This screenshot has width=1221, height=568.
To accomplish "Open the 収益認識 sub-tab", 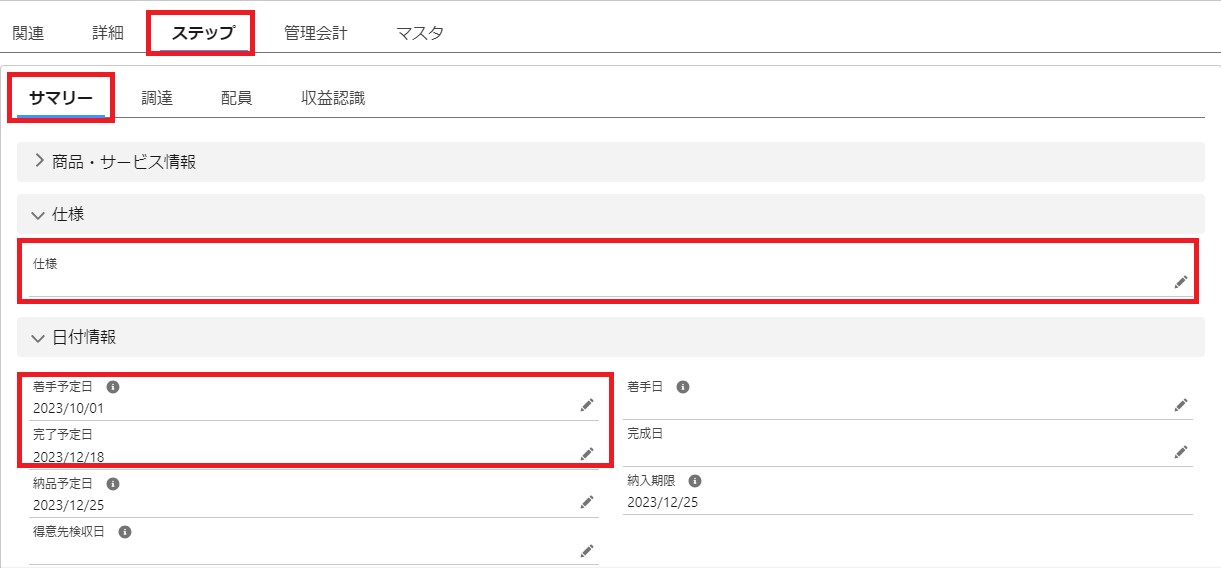I will [x=333, y=98].
